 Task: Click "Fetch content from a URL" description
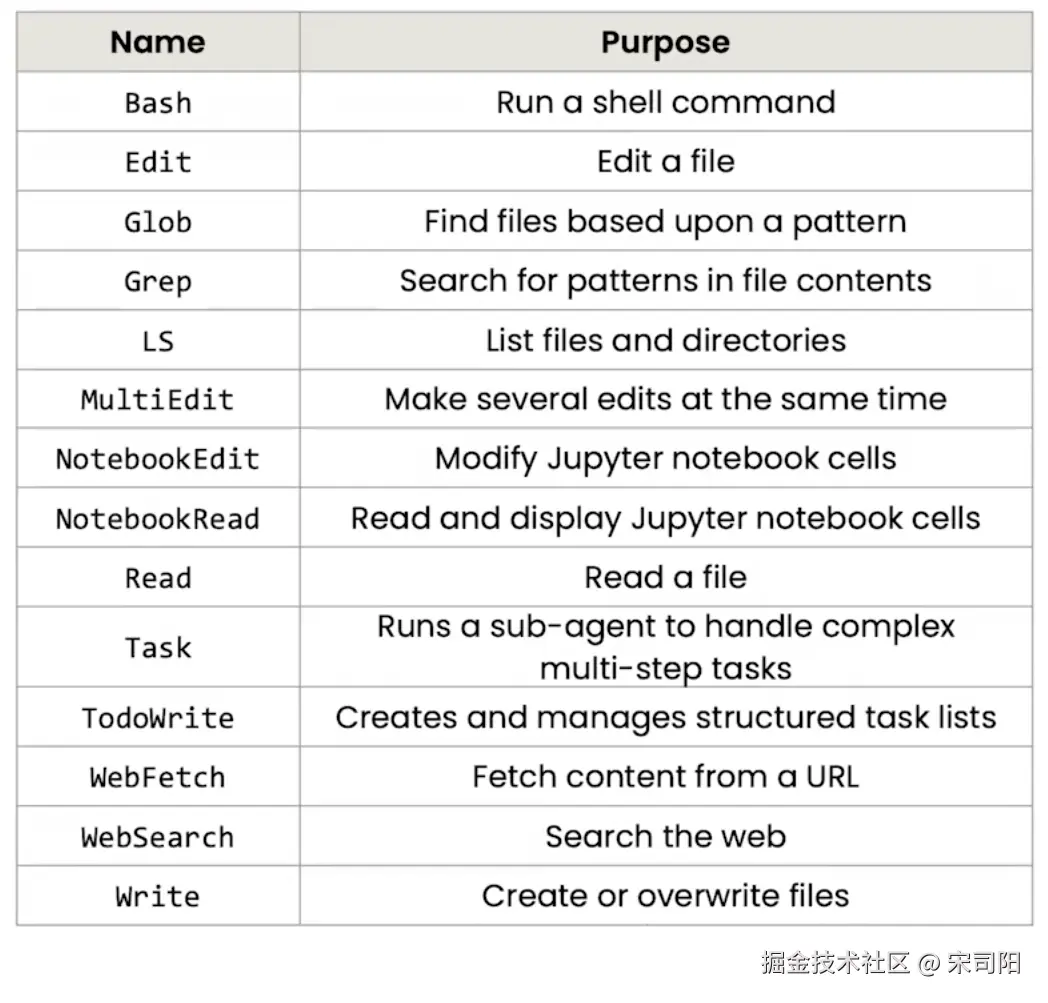coord(665,777)
